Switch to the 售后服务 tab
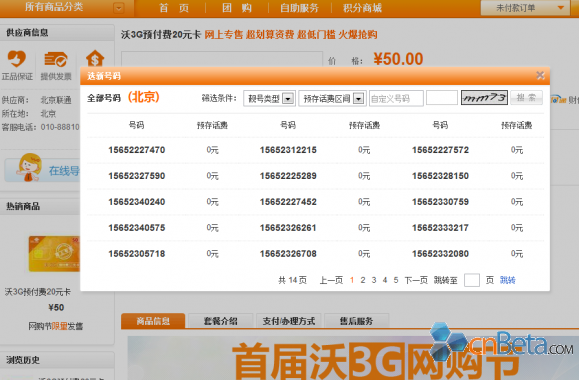579x380 pixels. point(356,321)
